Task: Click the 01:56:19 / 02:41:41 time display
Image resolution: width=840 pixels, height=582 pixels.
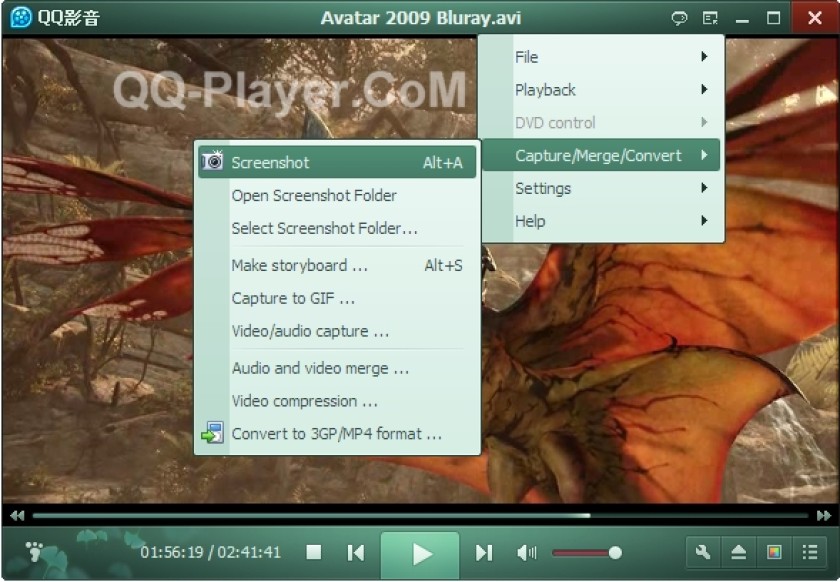Action: pos(211,552)
